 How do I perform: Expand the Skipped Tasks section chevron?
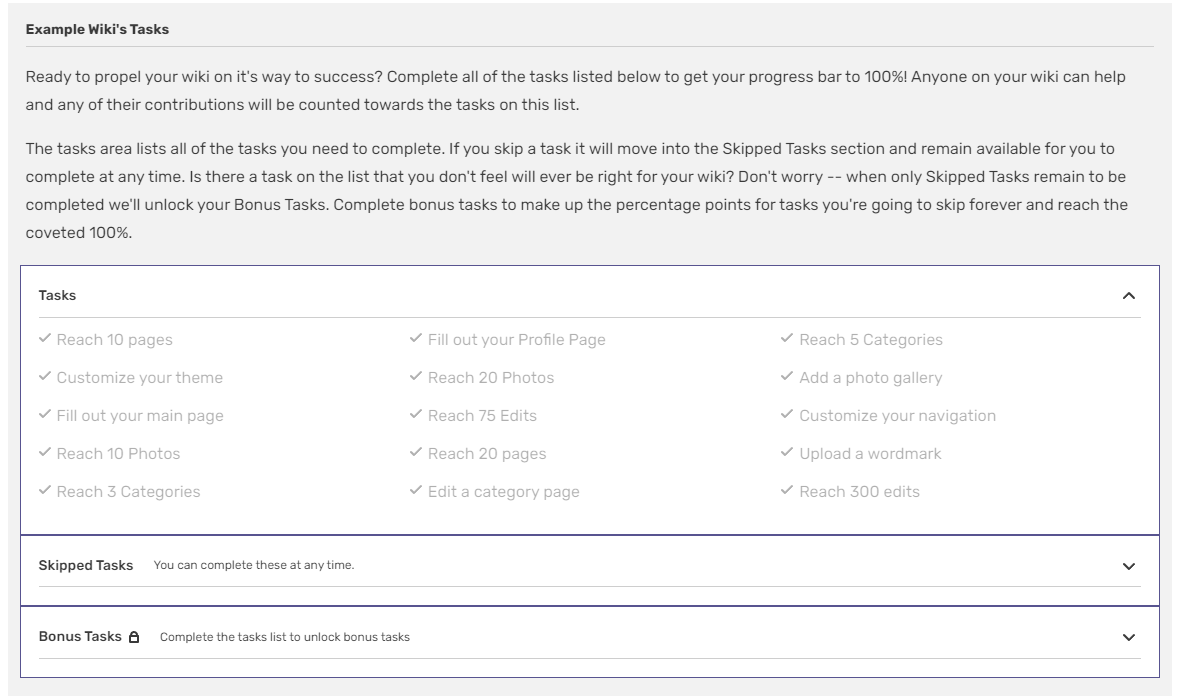click(x=1129, y=566)
